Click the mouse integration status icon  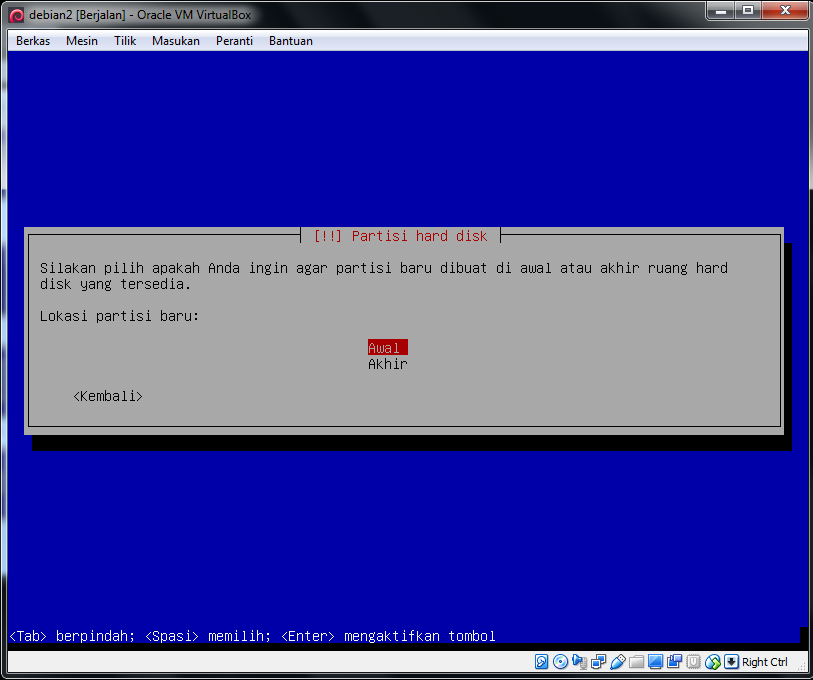coord(712,662)
